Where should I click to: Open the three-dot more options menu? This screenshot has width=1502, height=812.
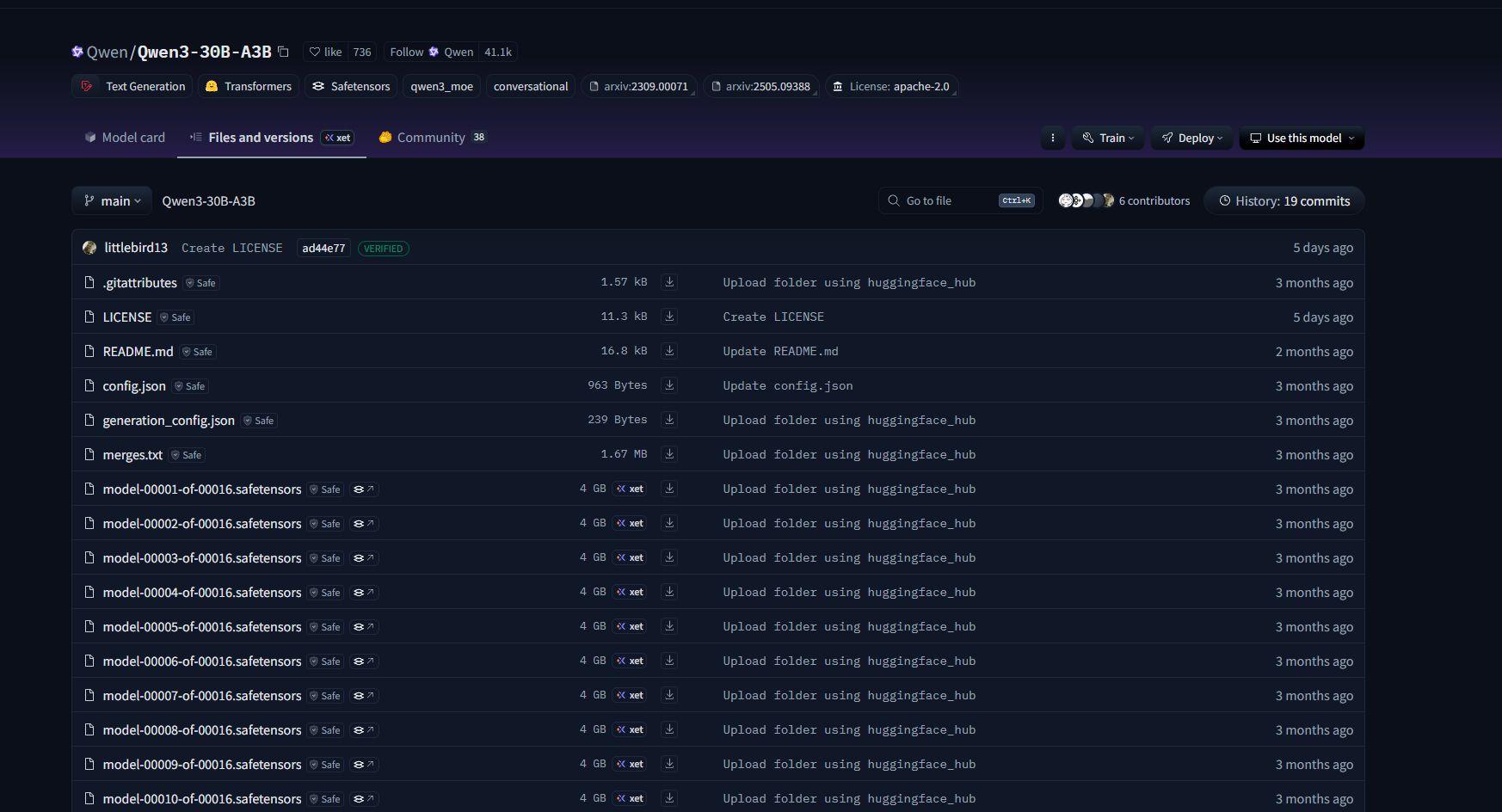[1053, 138]
